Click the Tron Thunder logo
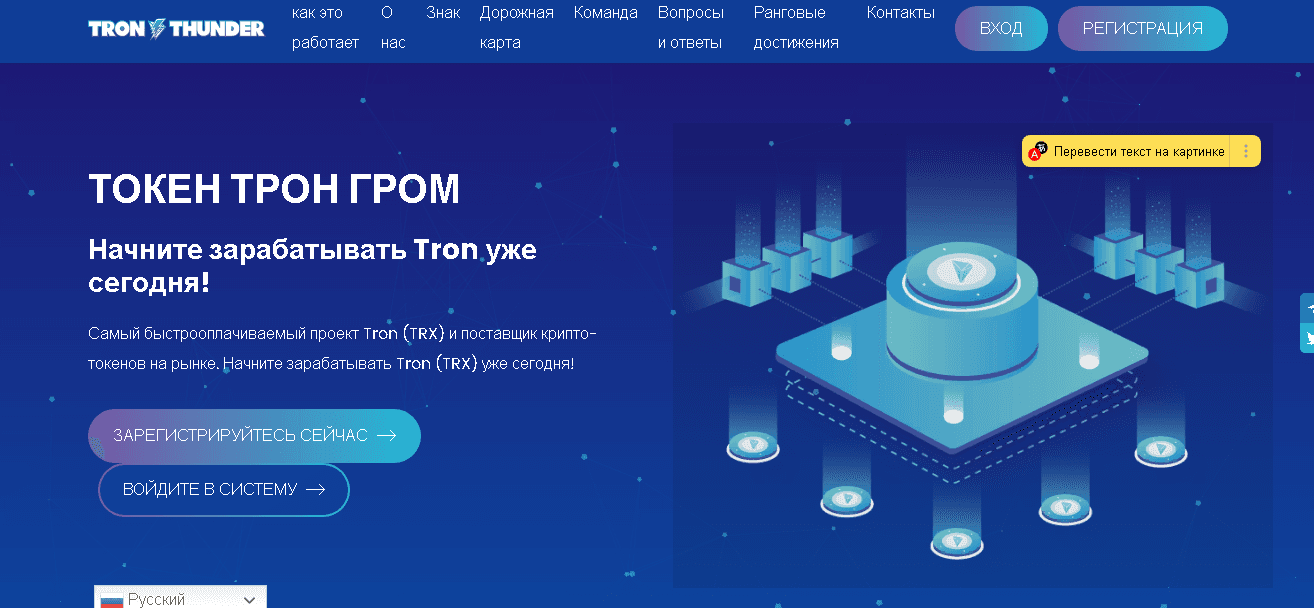 coord(176,28)
